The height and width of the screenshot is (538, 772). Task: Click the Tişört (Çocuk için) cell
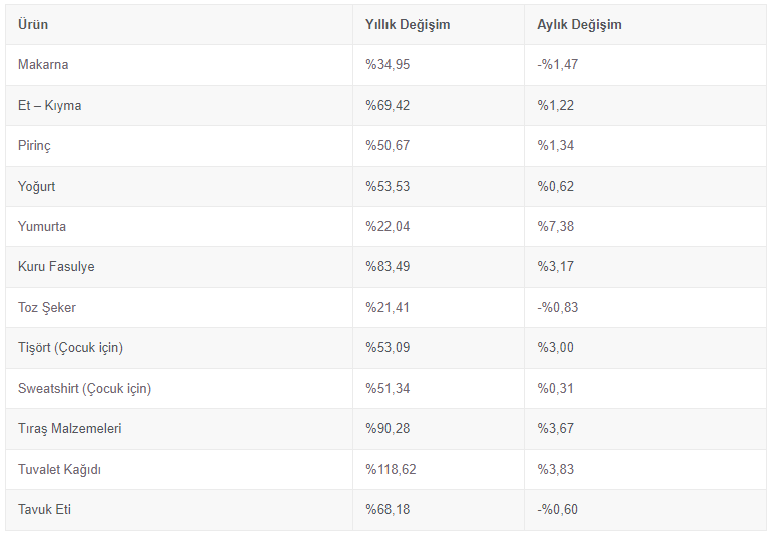(x=70, y=348)
